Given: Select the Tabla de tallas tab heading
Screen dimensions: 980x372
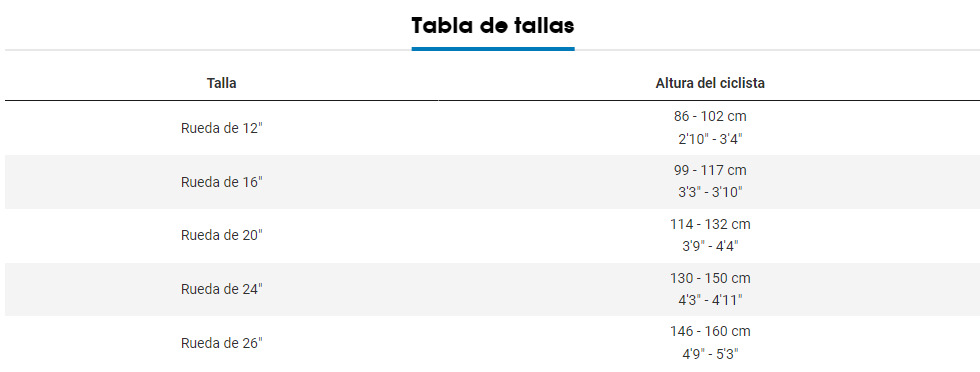Looking at the screenshot, I should (x=492, y=26).
